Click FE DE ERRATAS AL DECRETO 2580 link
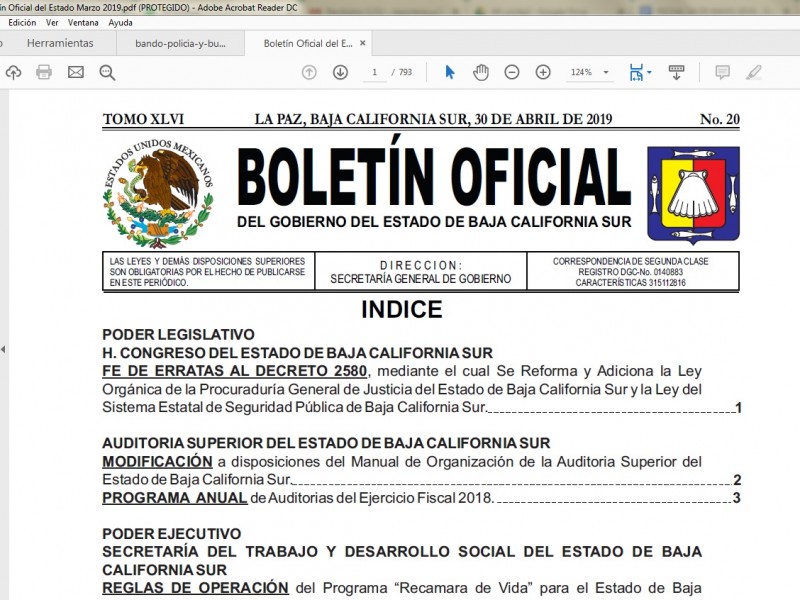Image resolution: width=800 pixels, height=600 pixels. point(234,371)
